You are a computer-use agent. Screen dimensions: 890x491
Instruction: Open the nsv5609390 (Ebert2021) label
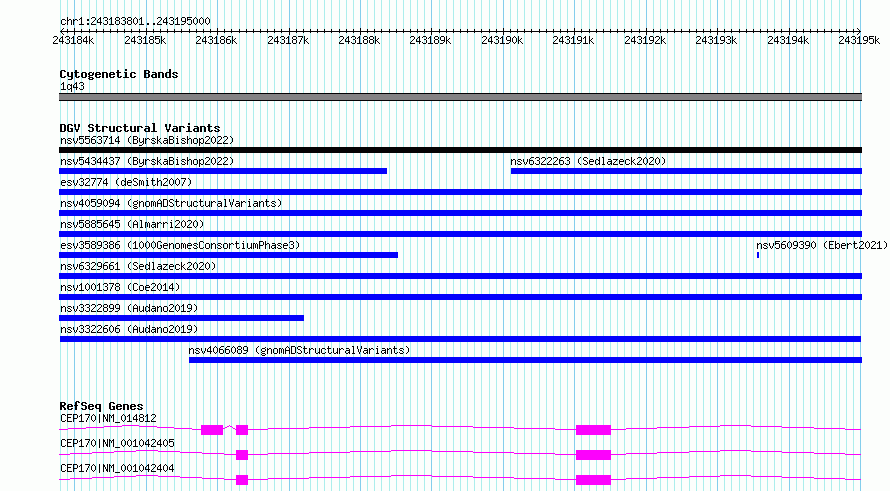(822, 245)
